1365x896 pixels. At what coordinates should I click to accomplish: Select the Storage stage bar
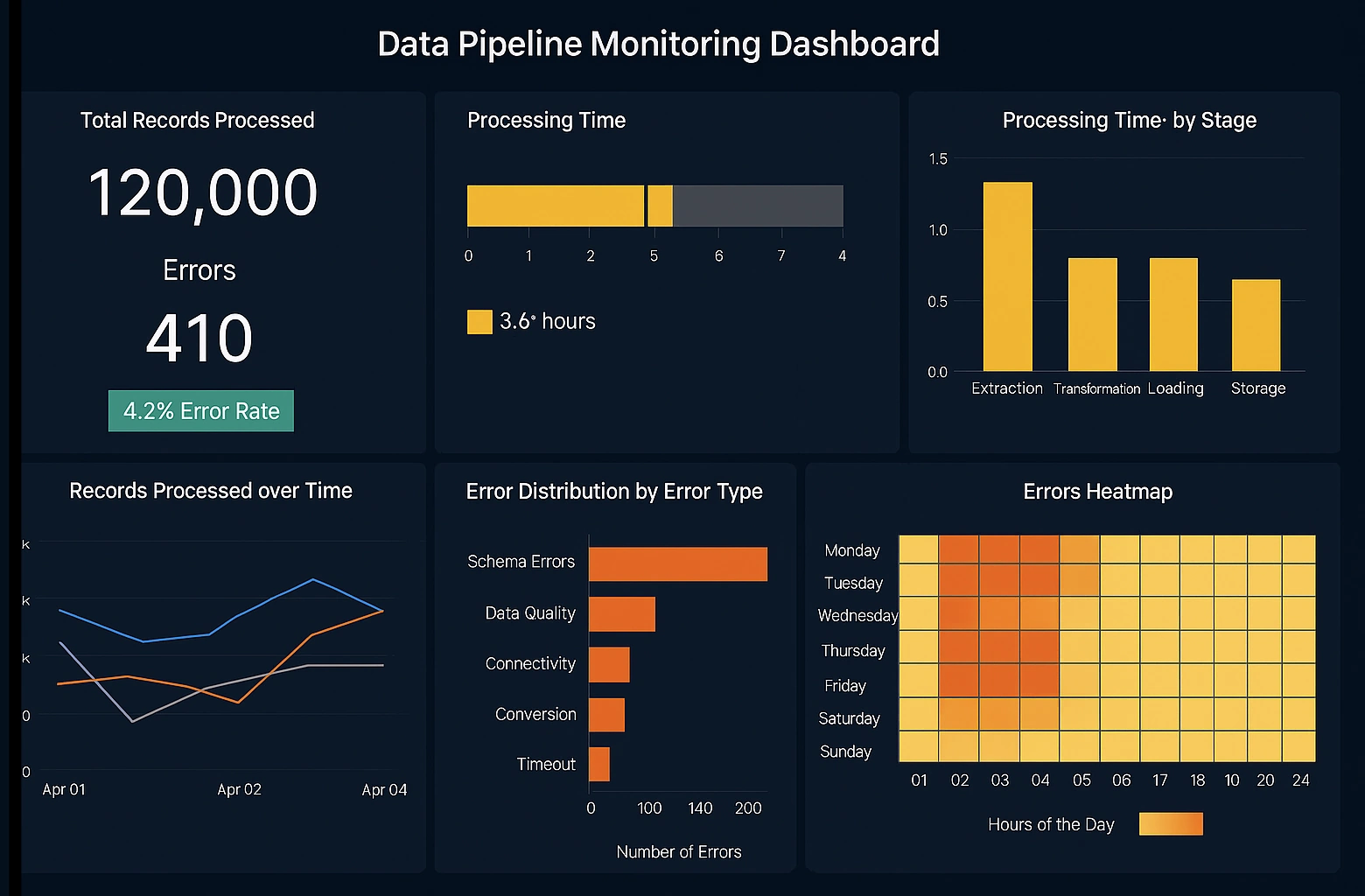(1256, 325)
